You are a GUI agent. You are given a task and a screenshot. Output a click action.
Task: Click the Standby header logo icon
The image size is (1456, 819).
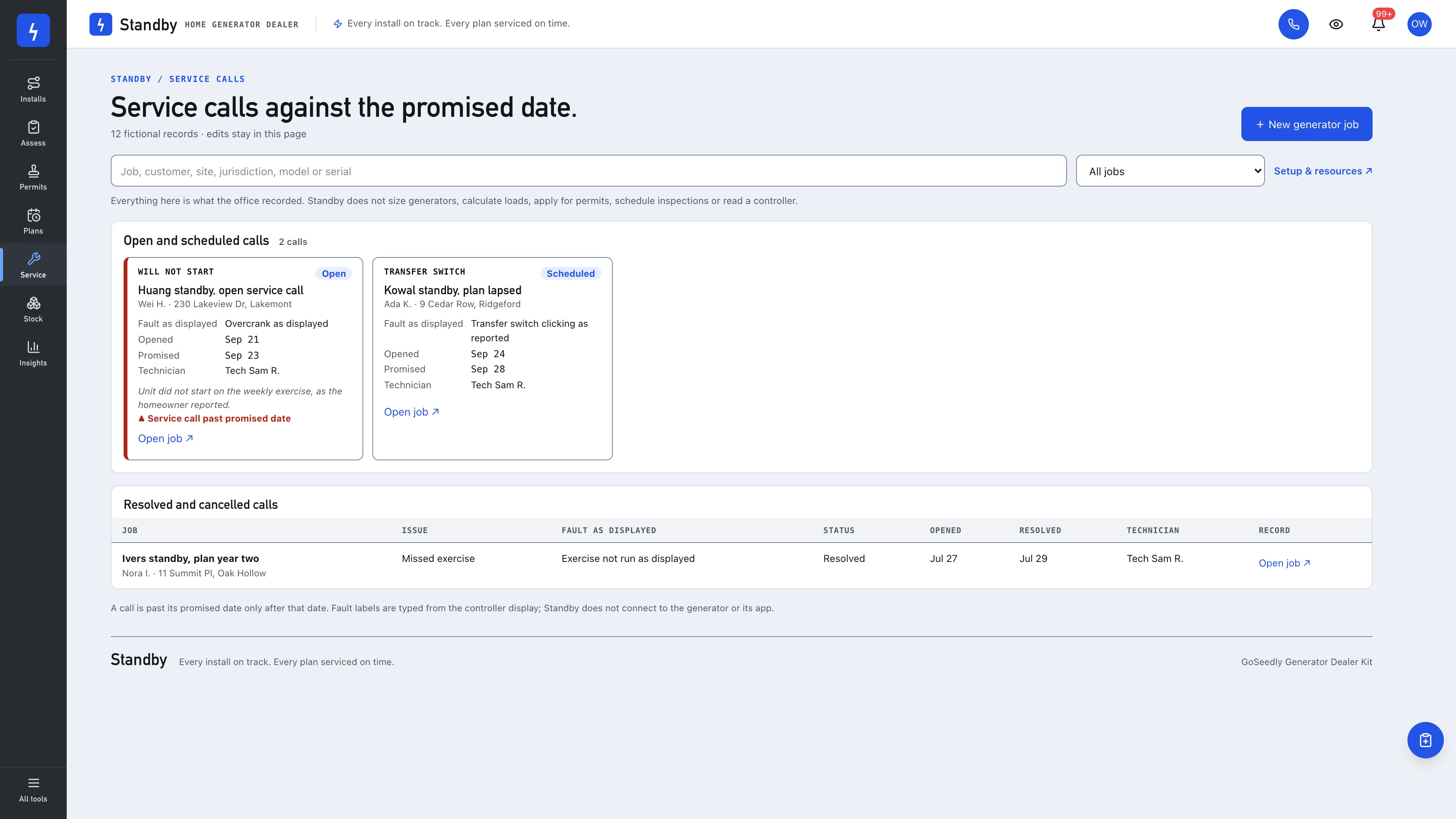tap(100, 24)
